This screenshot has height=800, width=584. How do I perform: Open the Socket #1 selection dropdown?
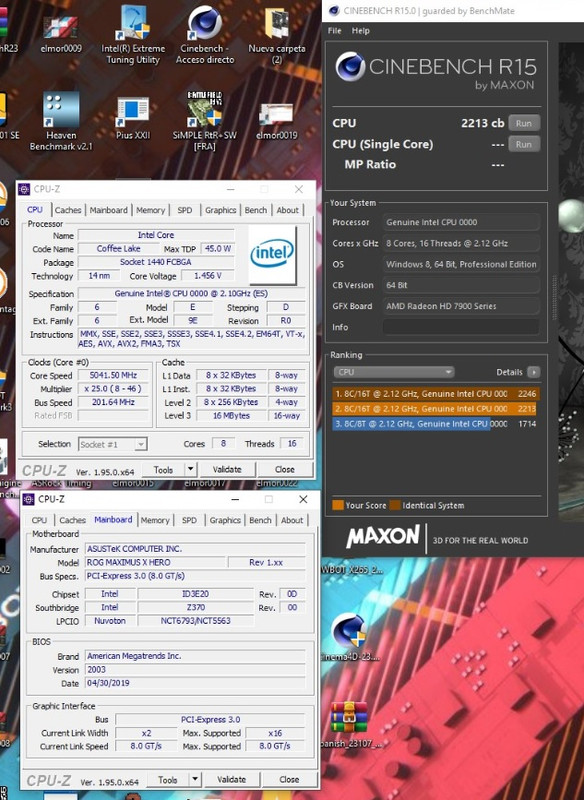click(113, 444)
